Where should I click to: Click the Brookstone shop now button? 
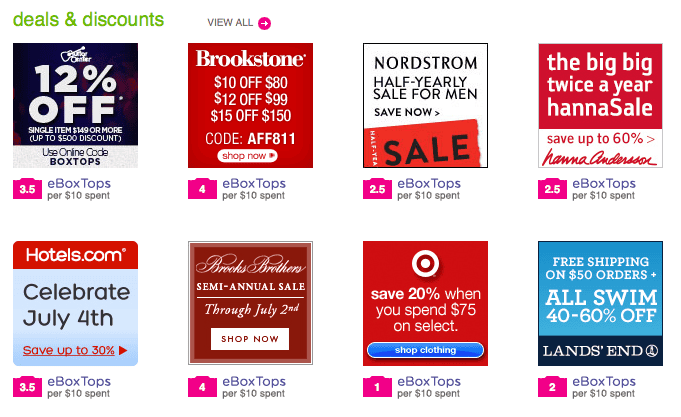(248, 156)
